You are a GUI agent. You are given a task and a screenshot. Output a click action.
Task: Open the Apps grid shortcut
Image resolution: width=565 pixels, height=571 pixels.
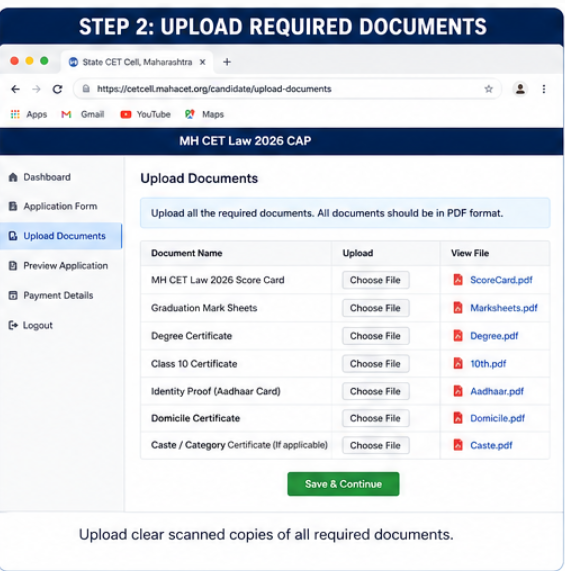tap(29, 114)
